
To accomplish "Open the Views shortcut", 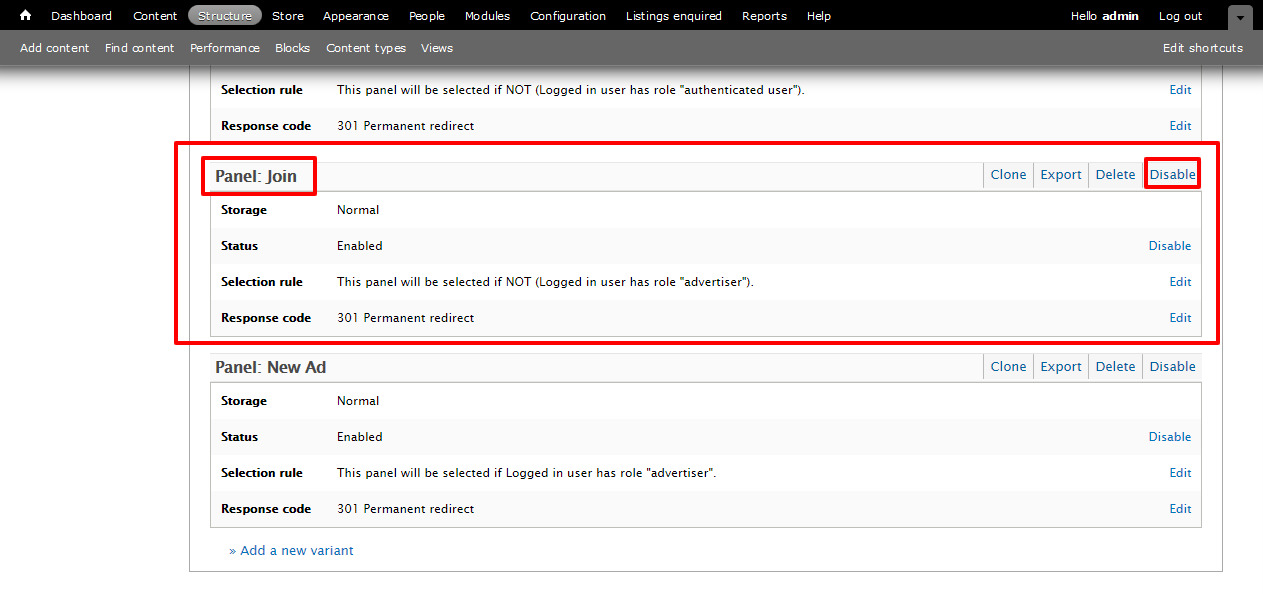I will coord(437,48).
